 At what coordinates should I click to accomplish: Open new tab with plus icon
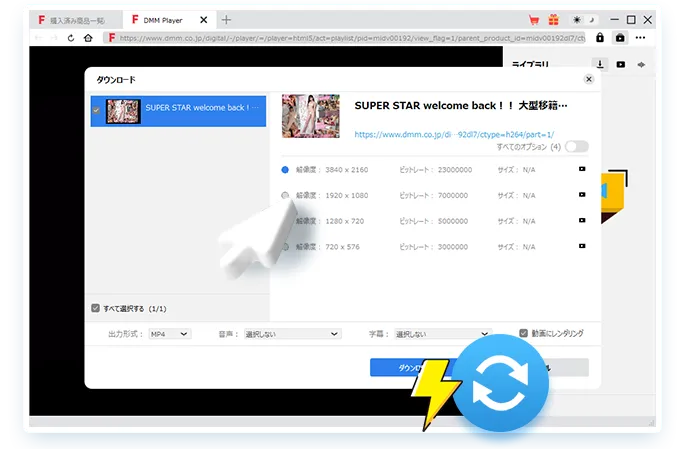[x=226, y=20]
